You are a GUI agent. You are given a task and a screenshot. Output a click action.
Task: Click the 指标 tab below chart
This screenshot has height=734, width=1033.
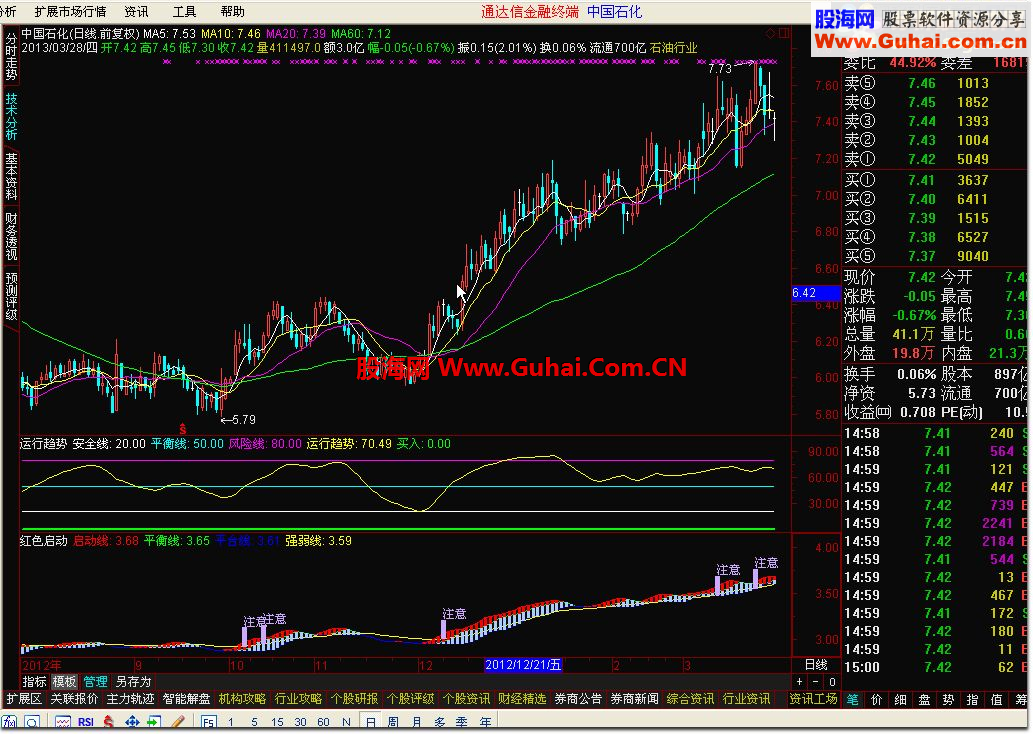[x=34, y=682]
